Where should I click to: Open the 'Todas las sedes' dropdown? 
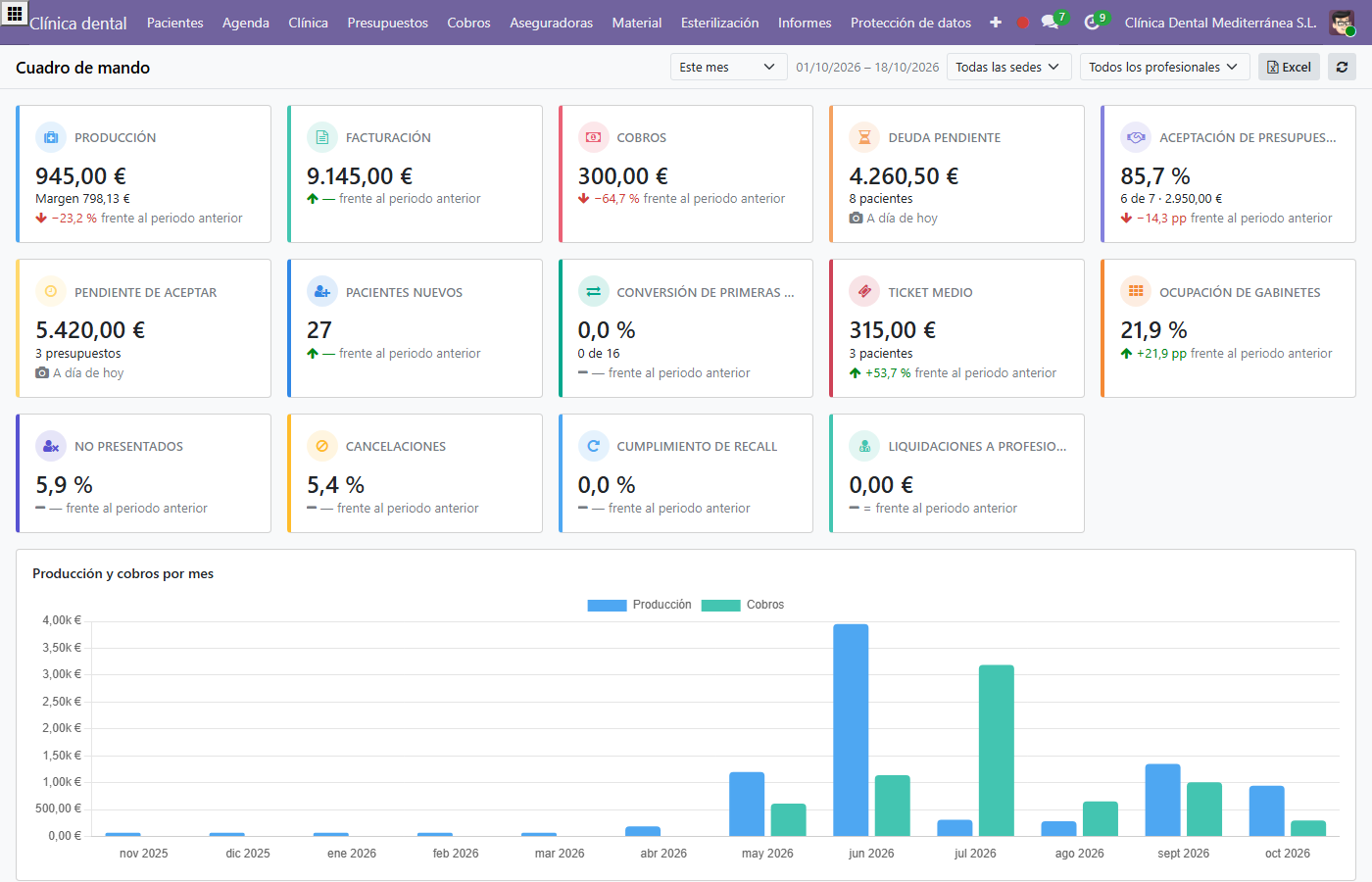click(1009, 67)
